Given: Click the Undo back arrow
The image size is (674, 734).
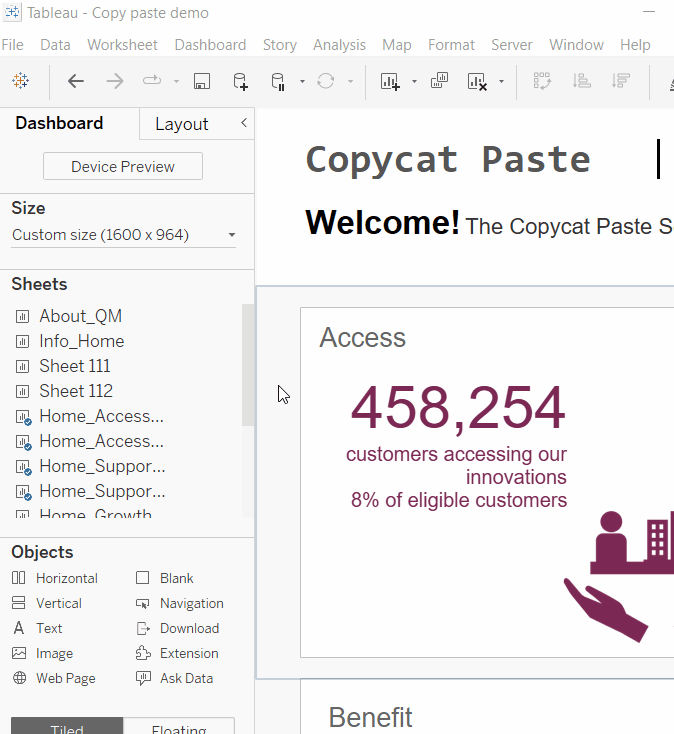Looking at the screenshot, I should pyautogui.click(x=76, y=81).
